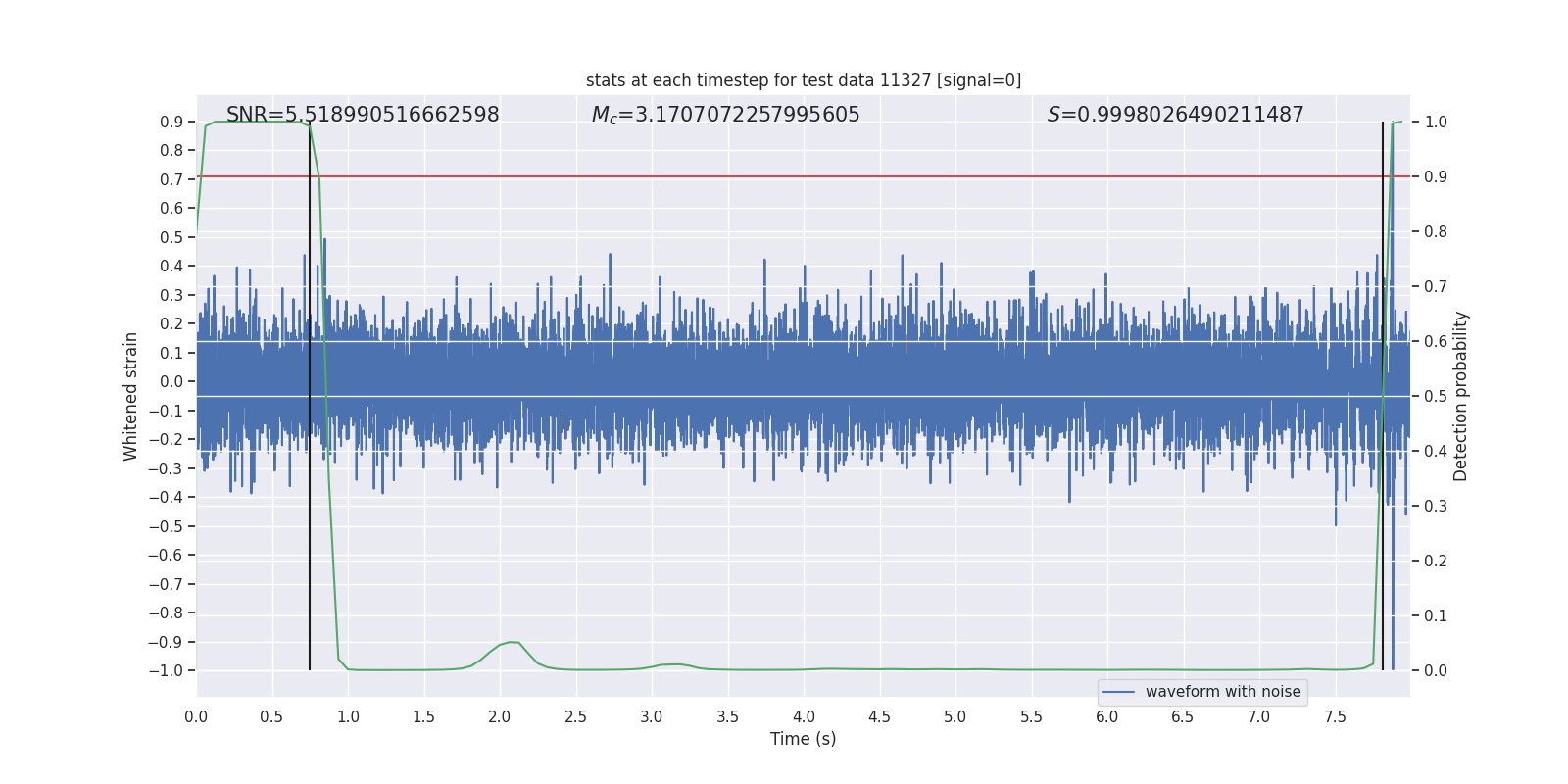This screenshot has width=1568, height=784.
Task: Click the "Whitened strain" y-axis label
Action: pos(131,396)
